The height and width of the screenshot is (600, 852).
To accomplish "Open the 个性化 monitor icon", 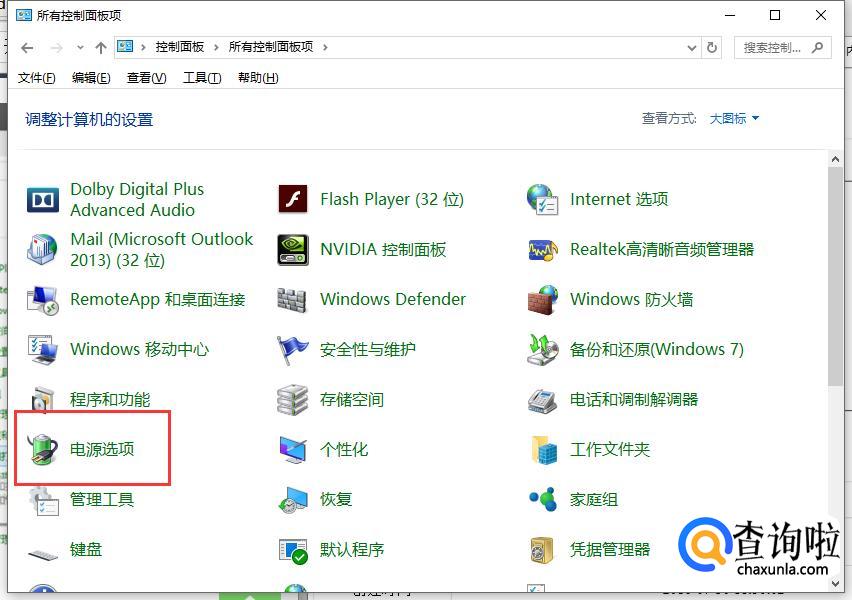I will (x=293, y=449).
